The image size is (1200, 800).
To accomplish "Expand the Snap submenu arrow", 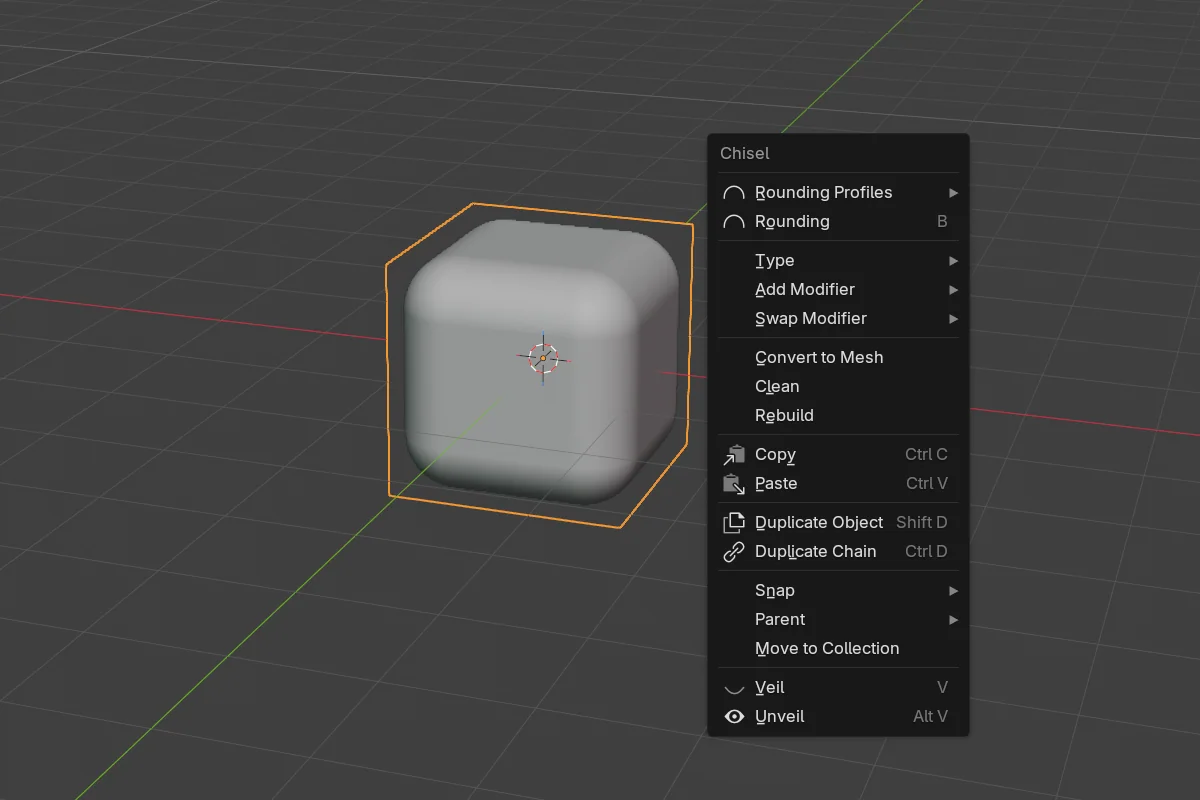I will click(x=953, y=590).
